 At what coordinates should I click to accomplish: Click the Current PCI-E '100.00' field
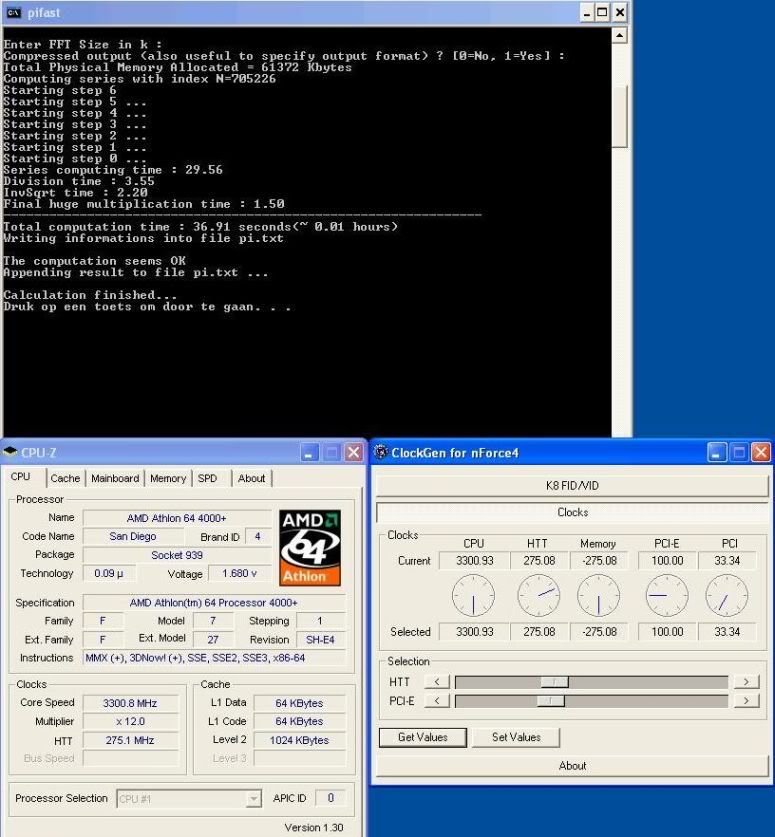coord(667,560)
